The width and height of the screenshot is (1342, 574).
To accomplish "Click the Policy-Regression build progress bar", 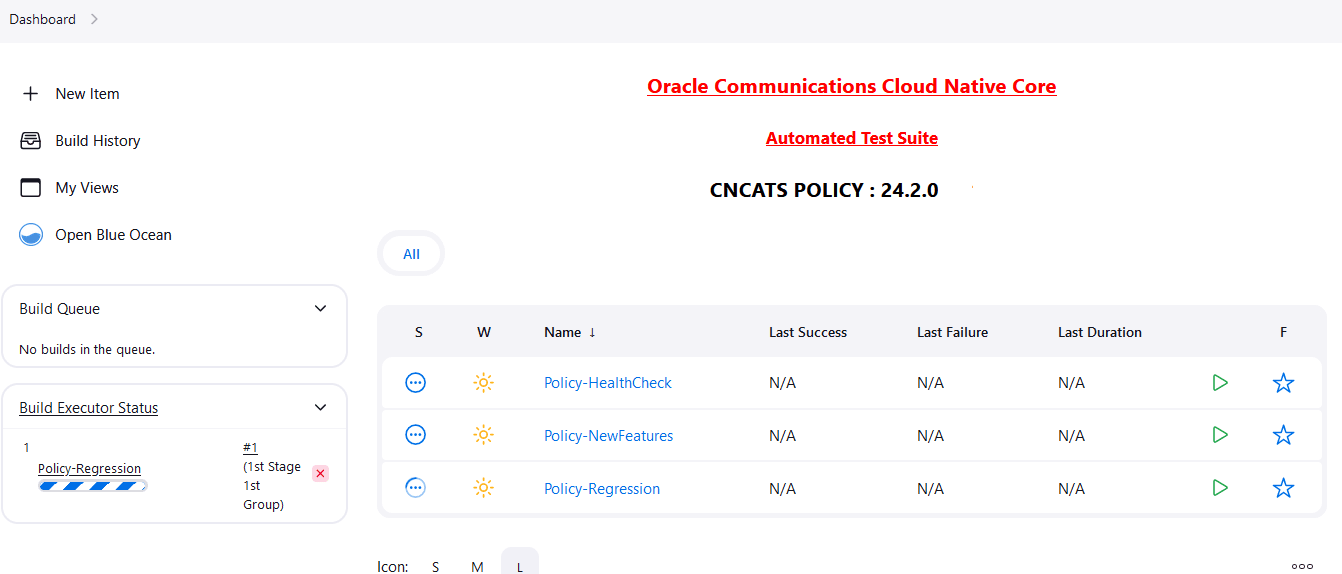I will (93, 486).
